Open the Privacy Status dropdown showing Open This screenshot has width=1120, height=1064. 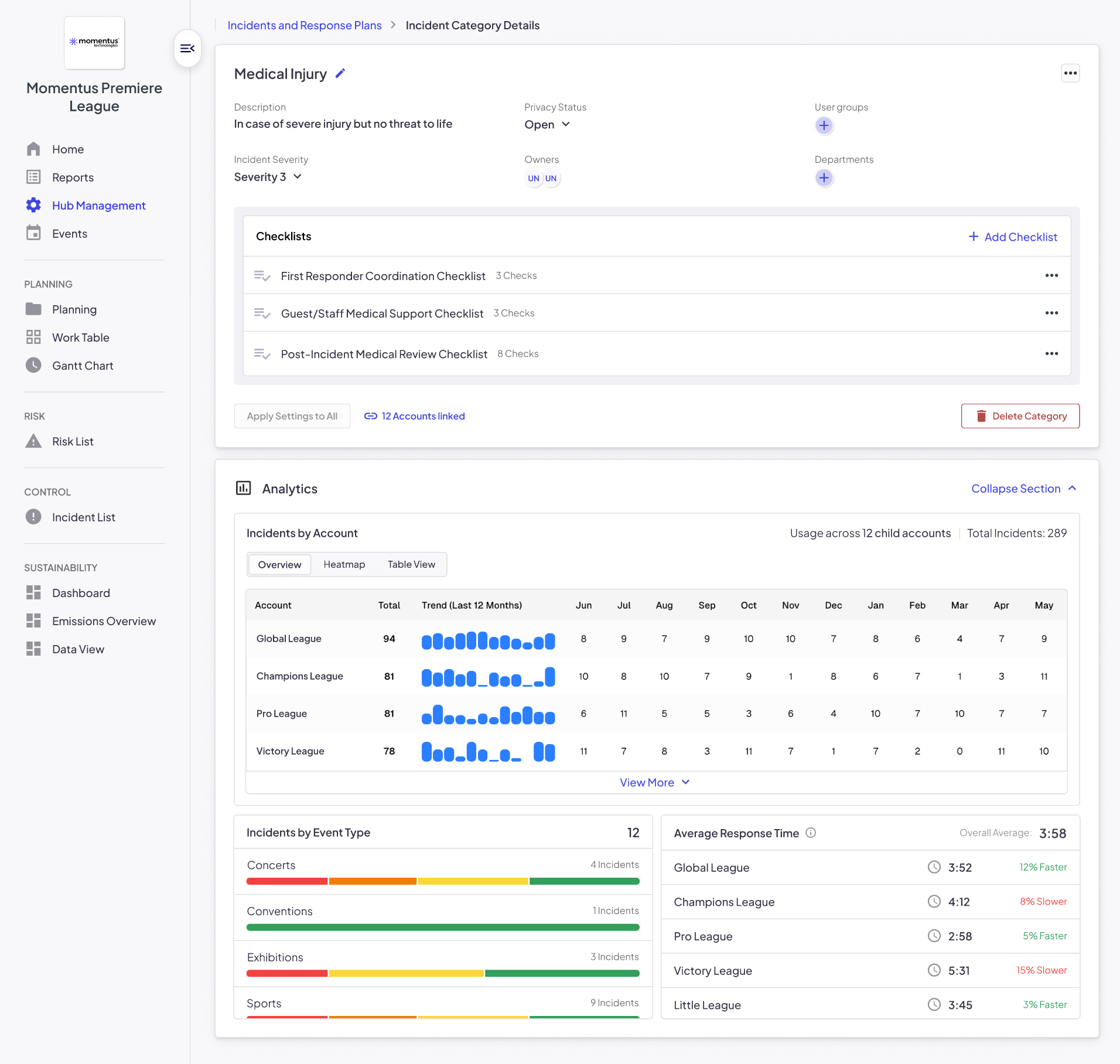[547, 125]
